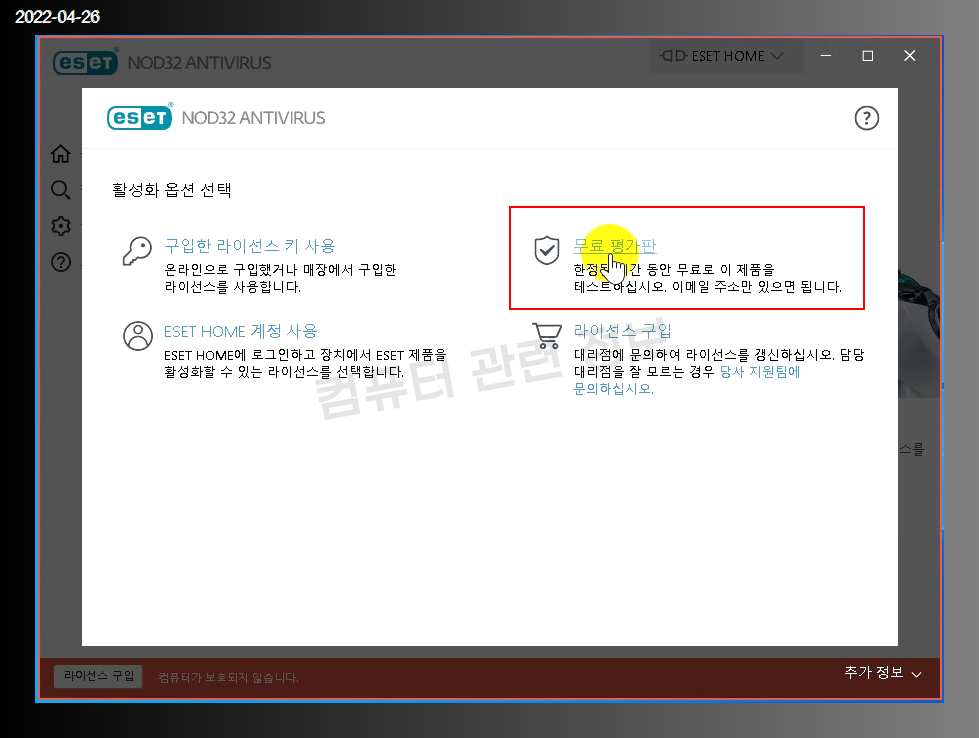Close the ESET NOD32 window
Image resolution: width=979 pixels, height=738 pixels.
pos(910,56)
